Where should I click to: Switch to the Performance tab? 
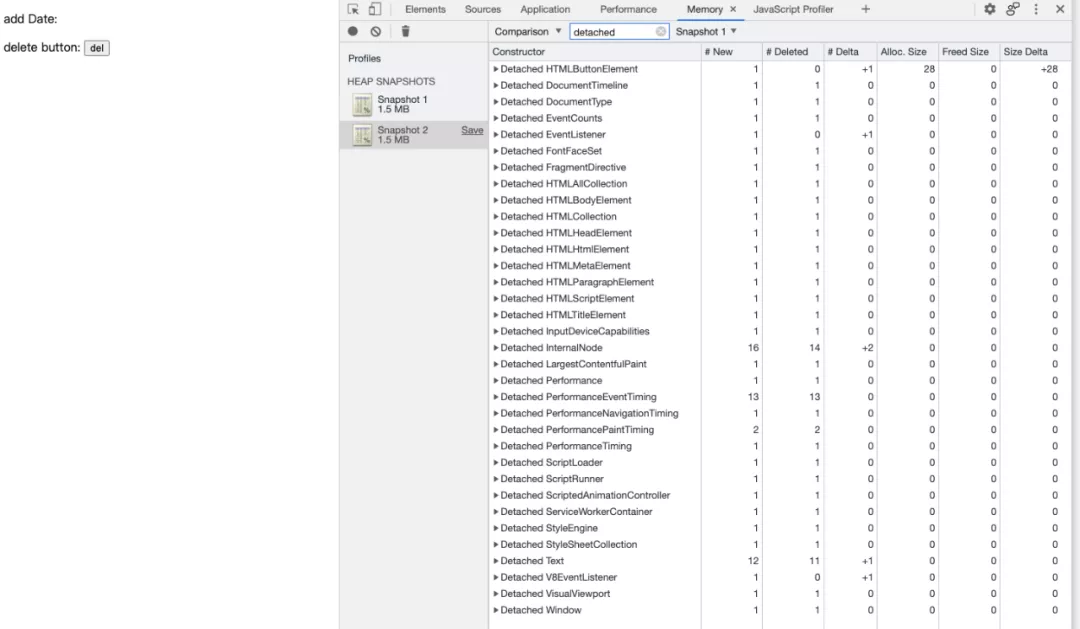(628, 9)
